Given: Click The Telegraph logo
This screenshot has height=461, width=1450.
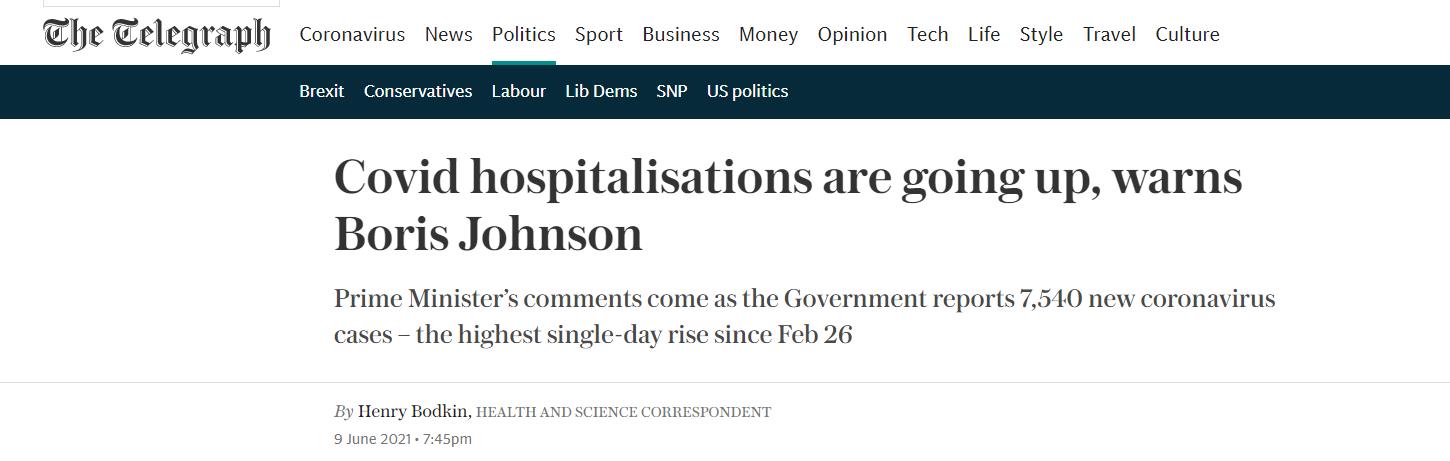Looking at the screenshot, I should [157, 34].
